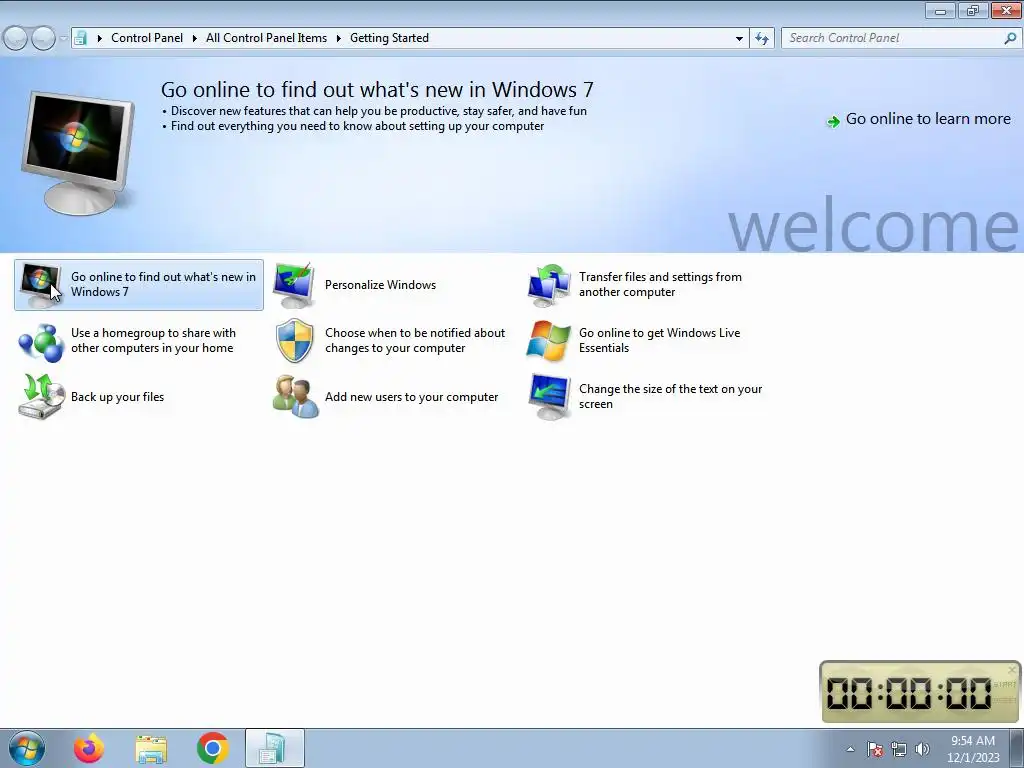Expand the arrow before All Control Panel Items
Screen dimensions: 1024x768
tap(195, 38)
